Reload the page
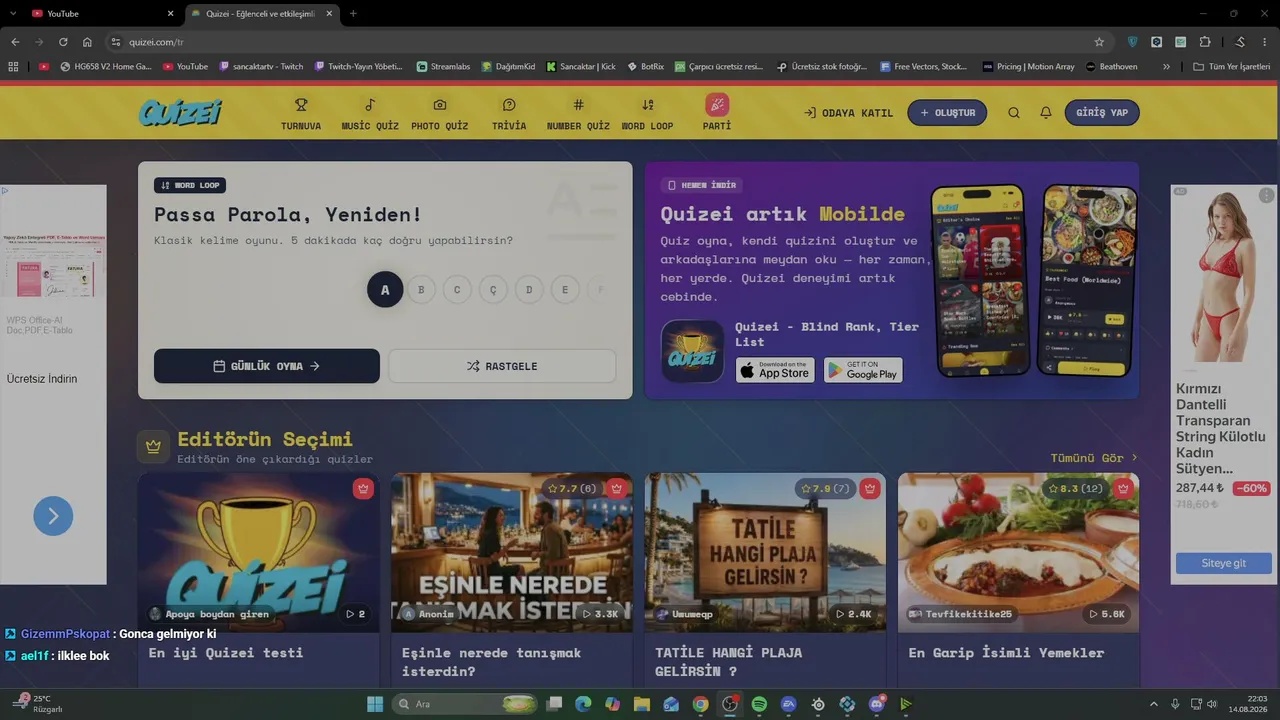1280x720 pixels. [63, 42]
